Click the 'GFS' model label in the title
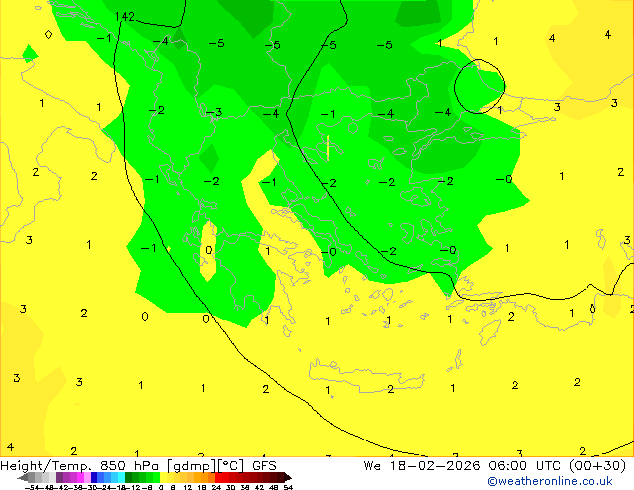The height and width of the screenshot is (490, 634). 264,465
